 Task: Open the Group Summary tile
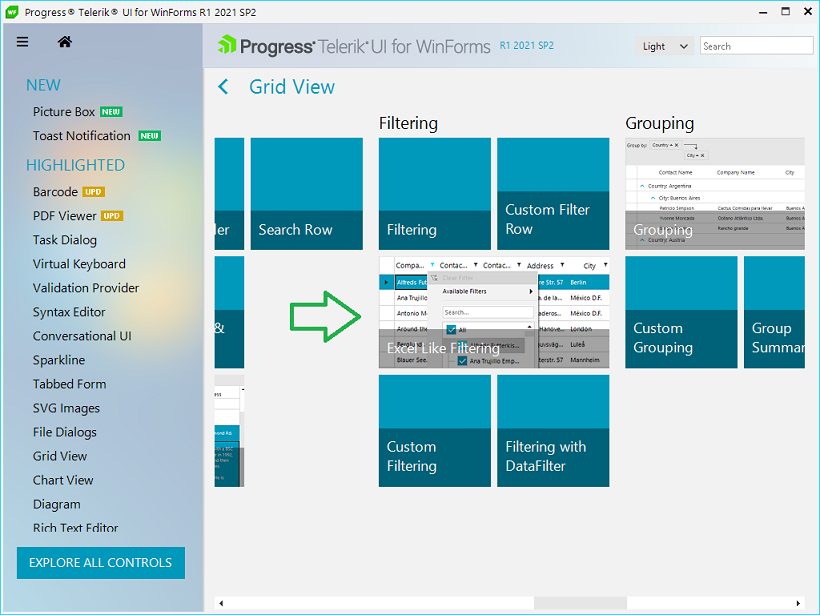click(x=775, y=312)
